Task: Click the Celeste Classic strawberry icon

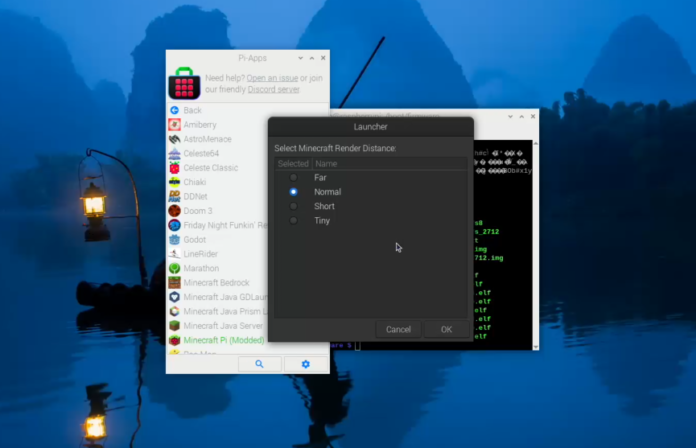Action: [x=174, y=168]
